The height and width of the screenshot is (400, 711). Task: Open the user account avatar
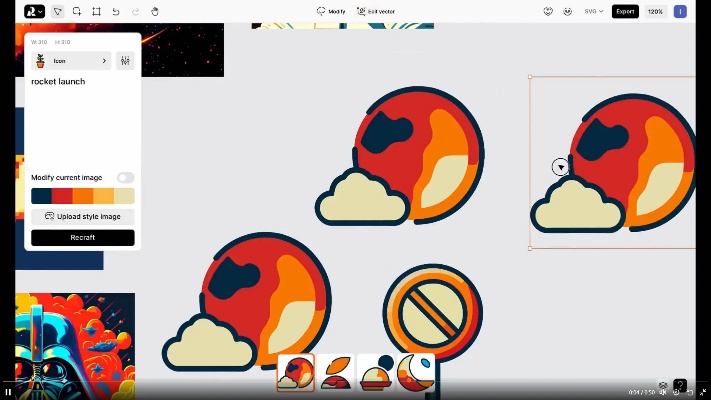pos(680,11)
